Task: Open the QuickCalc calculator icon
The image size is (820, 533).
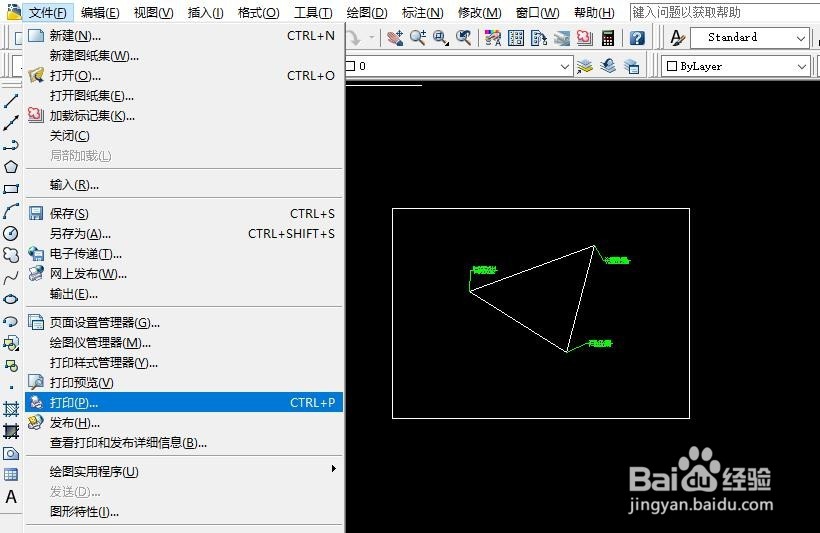Action: [x=608, y=38]
